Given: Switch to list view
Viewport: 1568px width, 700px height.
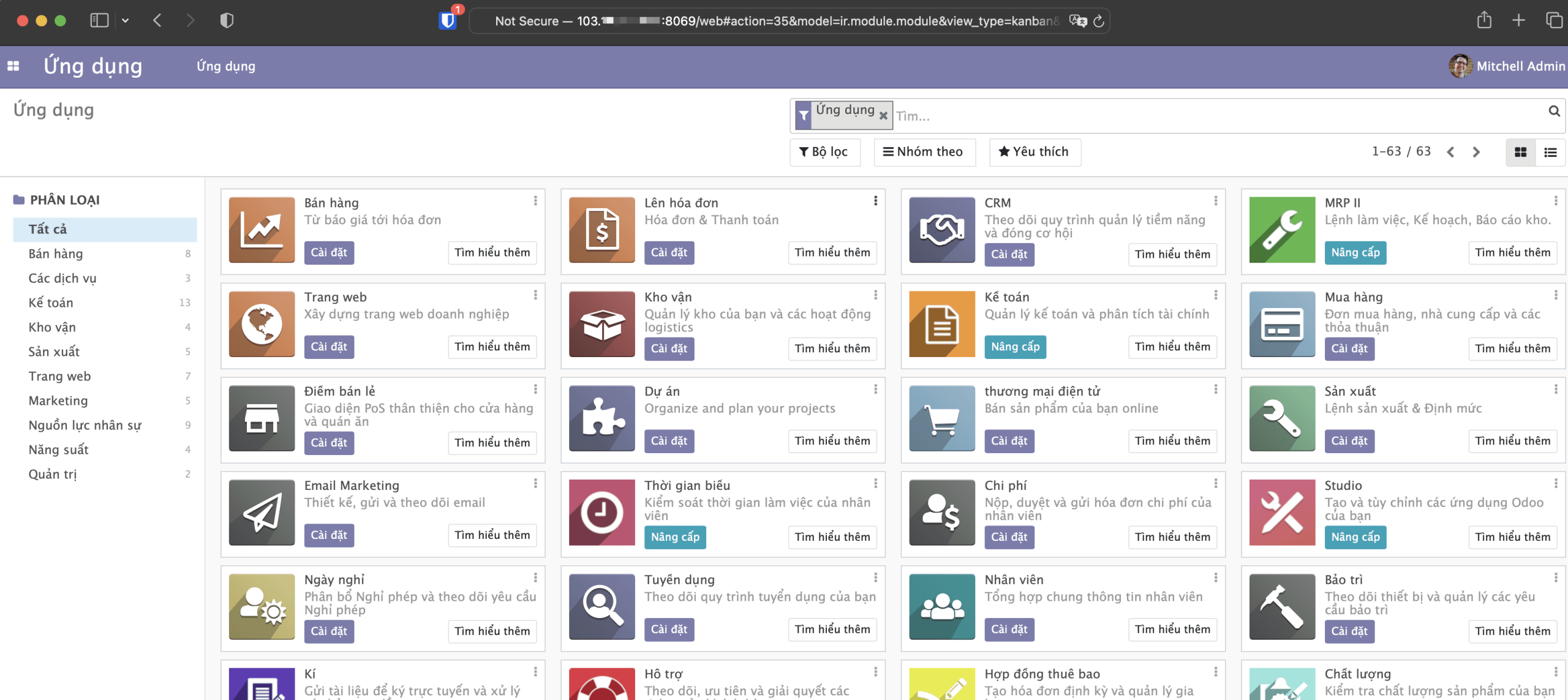Looking at the screenshot, I should tap(1551, 152).
